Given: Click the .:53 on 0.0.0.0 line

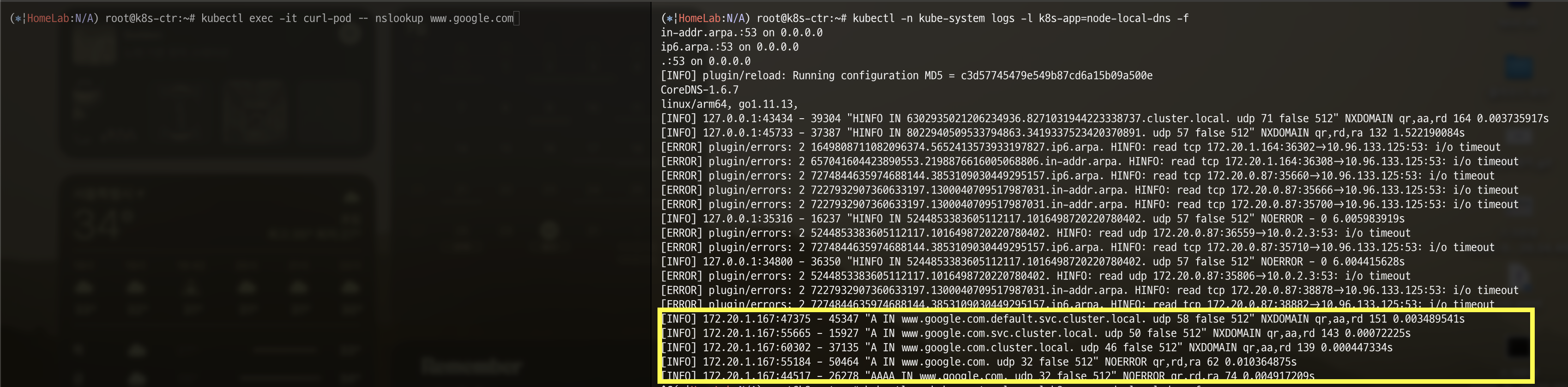Looking at the screenshot, I should click(x=706, y=61).
